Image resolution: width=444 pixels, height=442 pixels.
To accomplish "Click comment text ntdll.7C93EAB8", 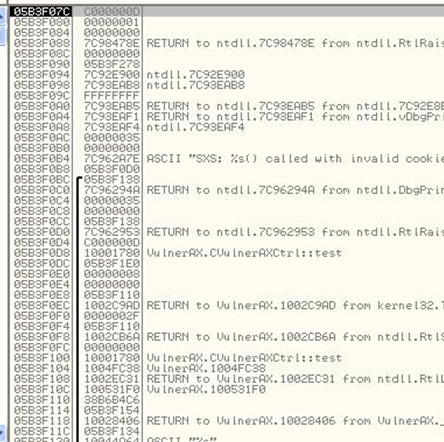I will (196, 85).
